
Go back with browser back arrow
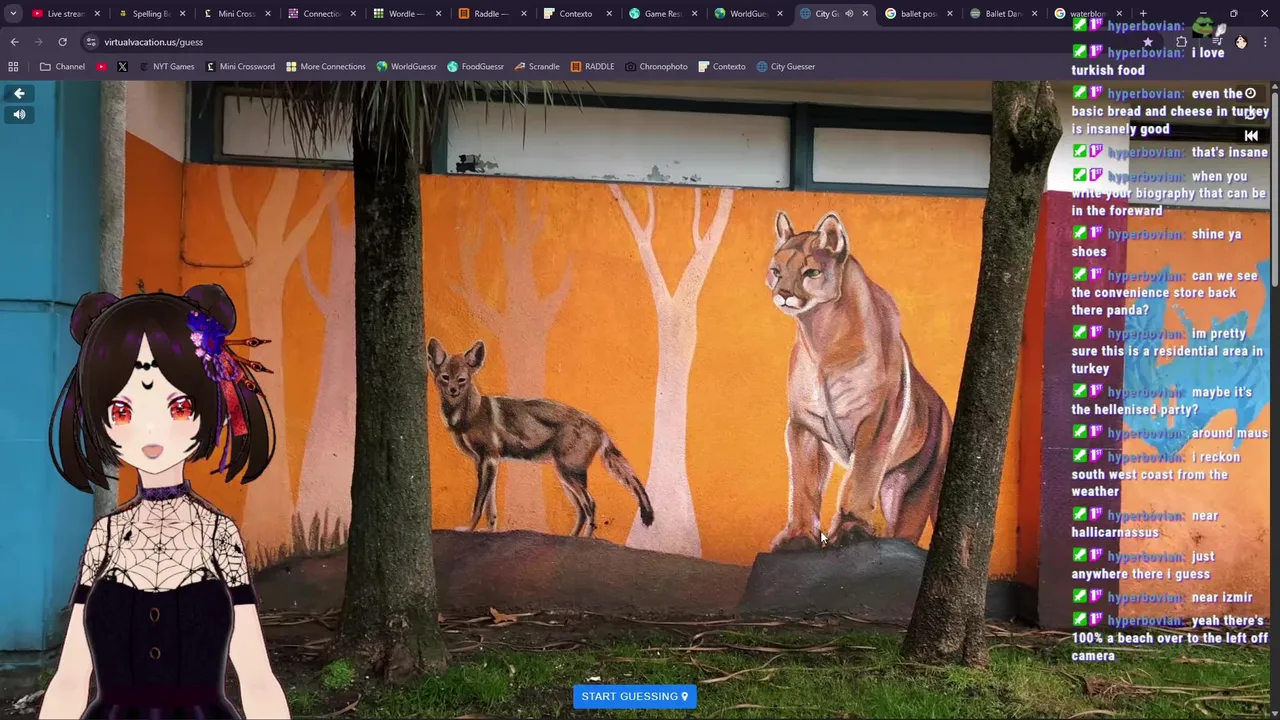pos(14,42)
